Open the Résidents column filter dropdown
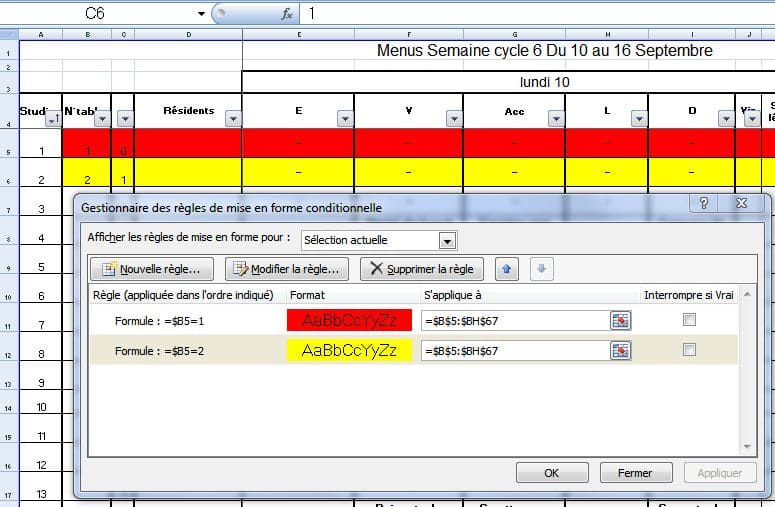 [x=233, y=119]
